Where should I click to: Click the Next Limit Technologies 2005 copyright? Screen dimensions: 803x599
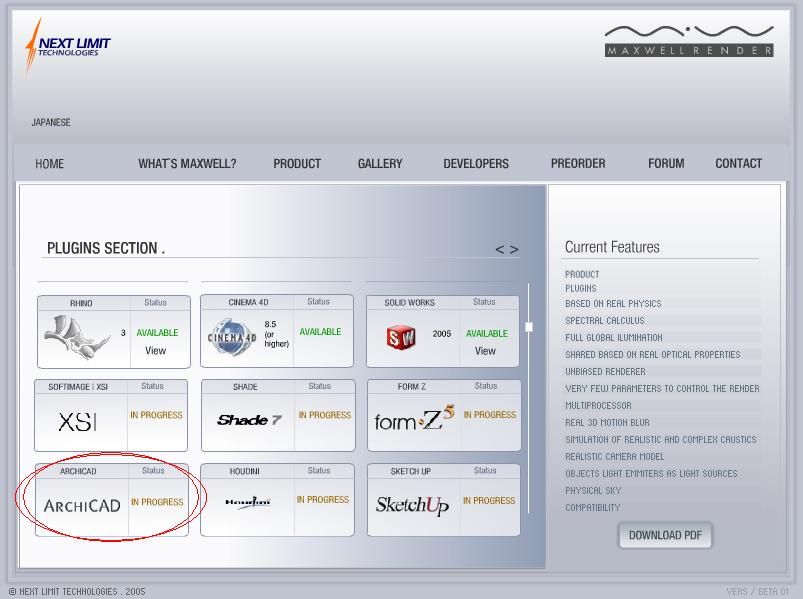pos(77,591)
